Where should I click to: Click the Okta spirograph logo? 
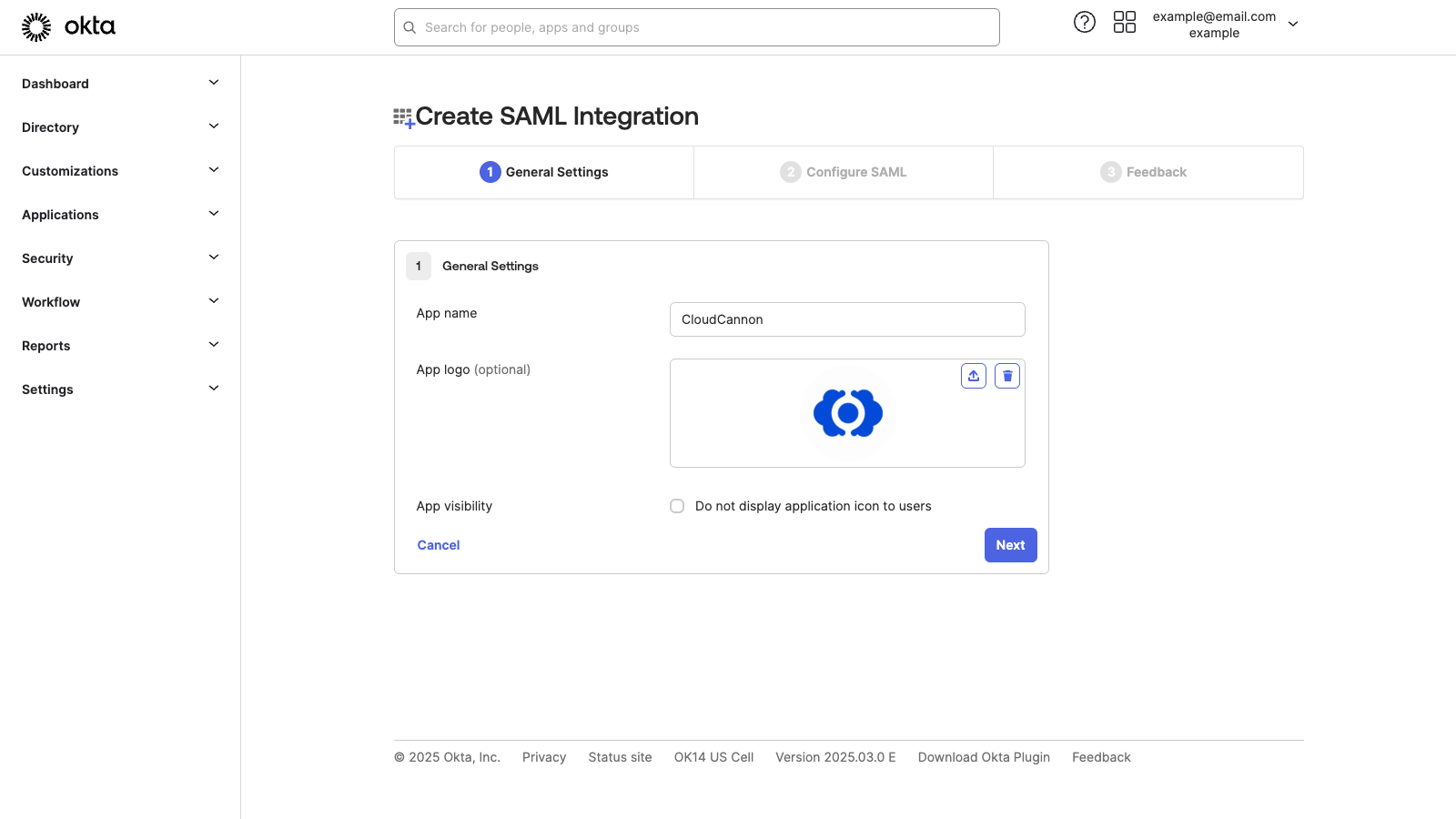[x=35, y=25]
